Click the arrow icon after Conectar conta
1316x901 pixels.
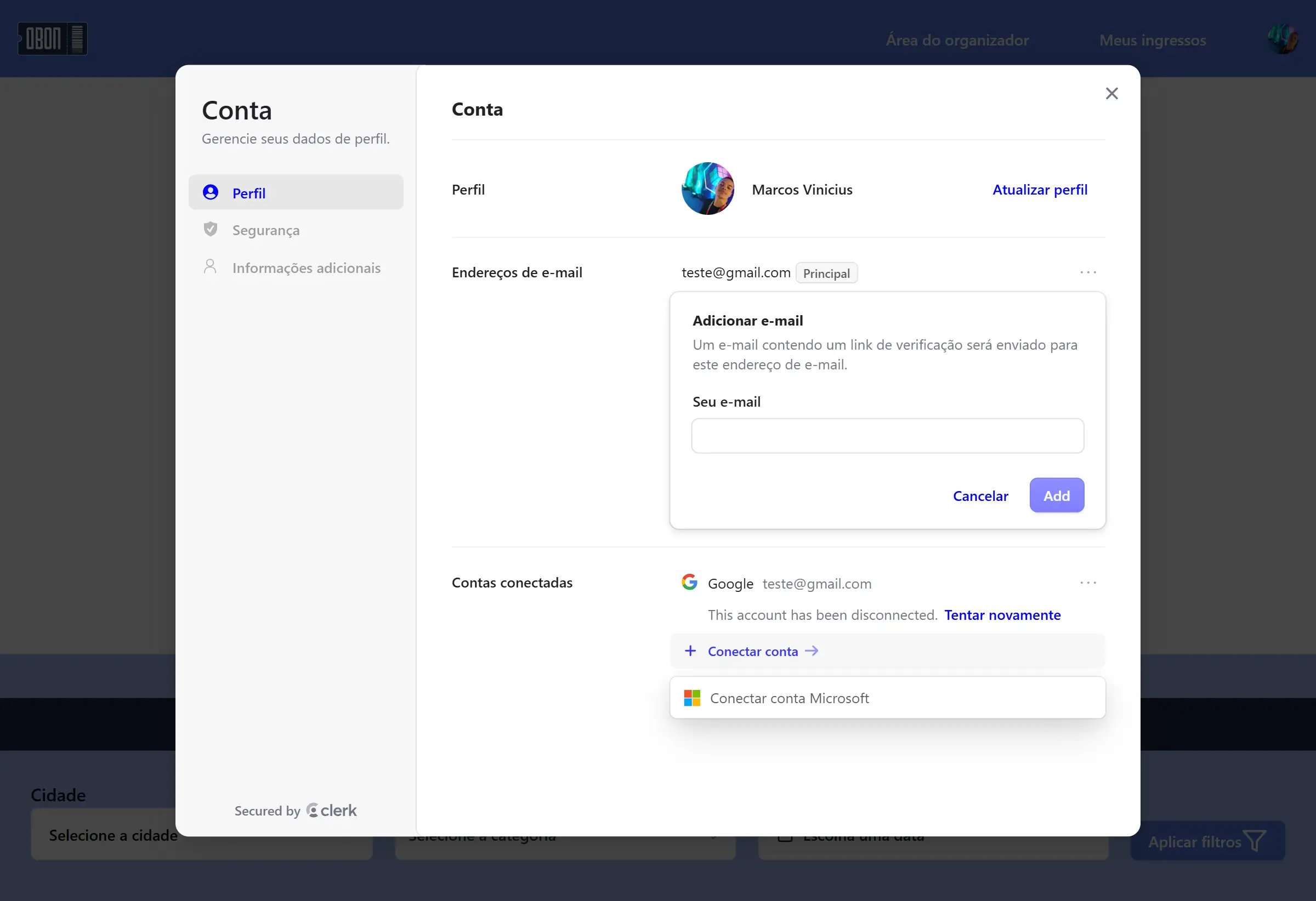(812, 651)
